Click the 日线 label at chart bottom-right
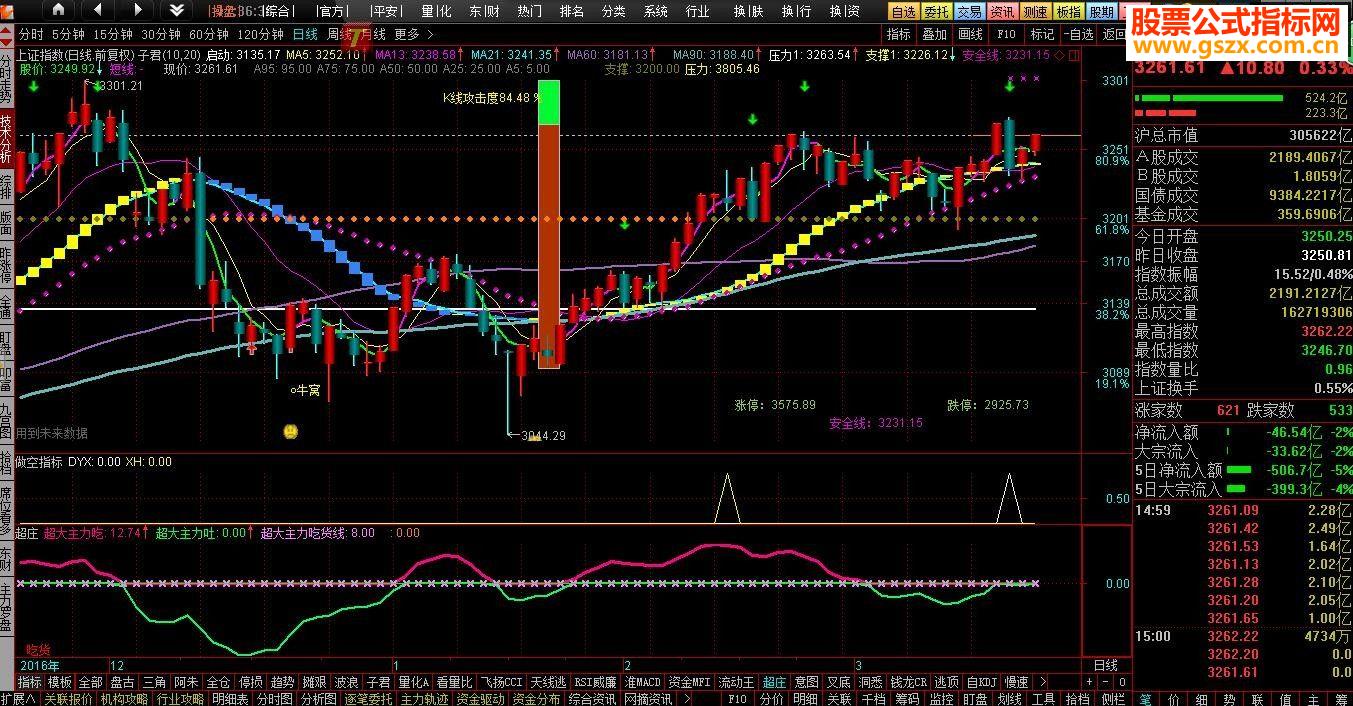1353x706 pixels. 1106,665
